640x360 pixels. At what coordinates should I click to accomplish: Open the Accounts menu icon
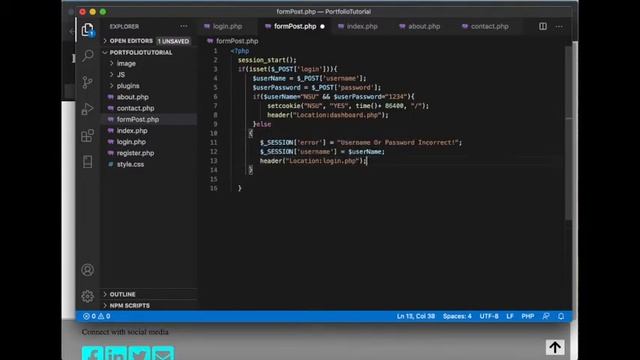click(x=87, y=270)
